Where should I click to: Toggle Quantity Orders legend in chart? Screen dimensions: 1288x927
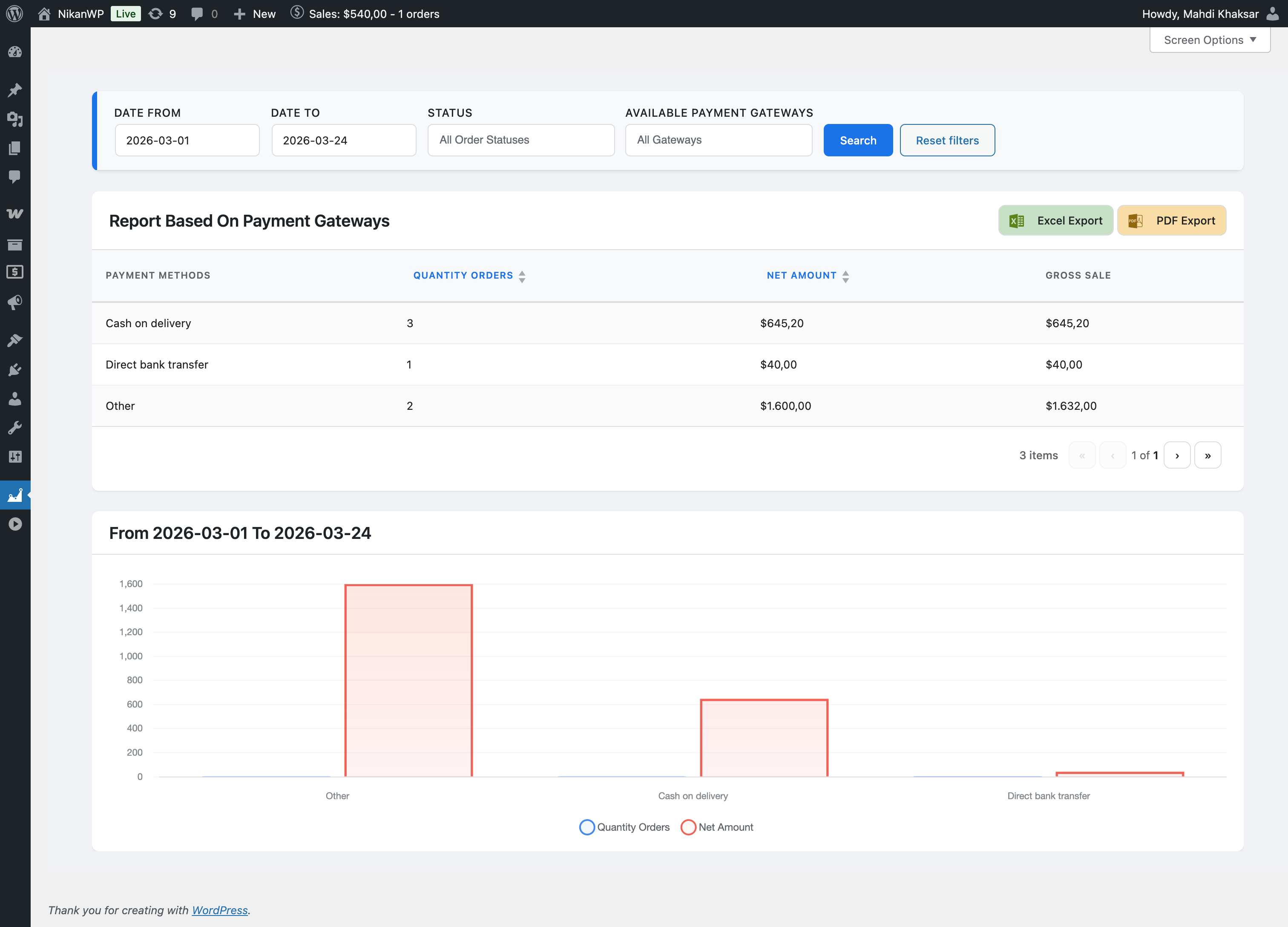[x=625, y=827]
